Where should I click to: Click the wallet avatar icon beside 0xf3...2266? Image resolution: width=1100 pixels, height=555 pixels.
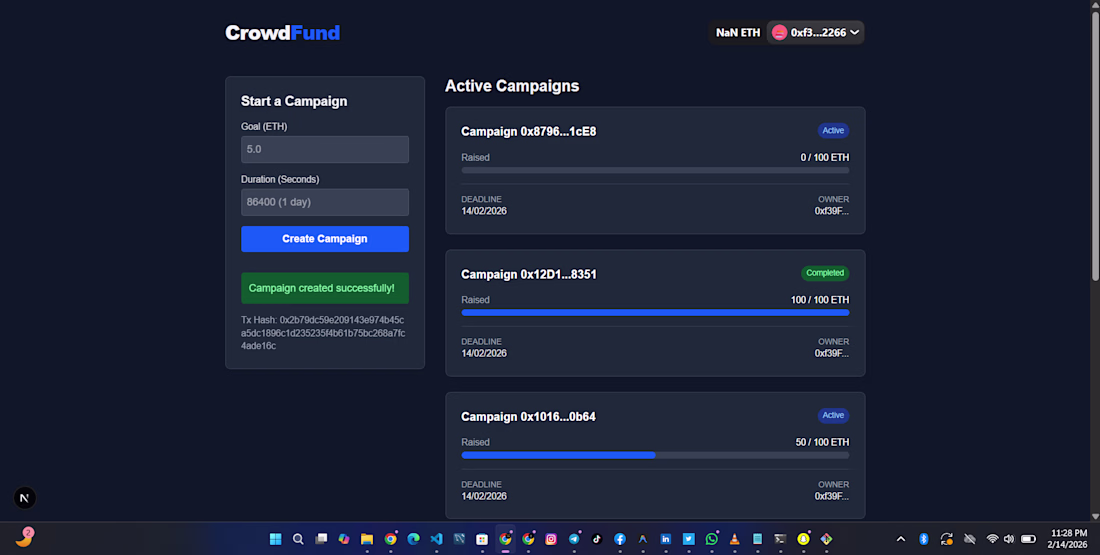coord(779,32)
